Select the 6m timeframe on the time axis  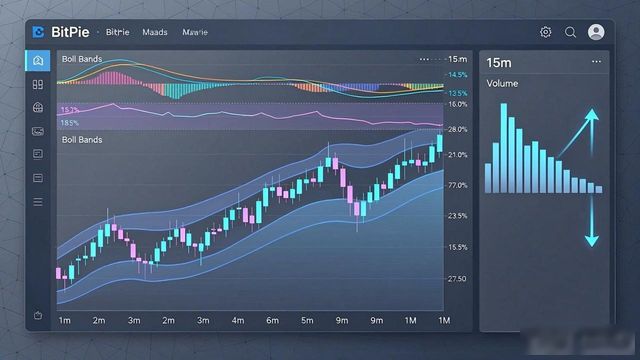(273, 320)
